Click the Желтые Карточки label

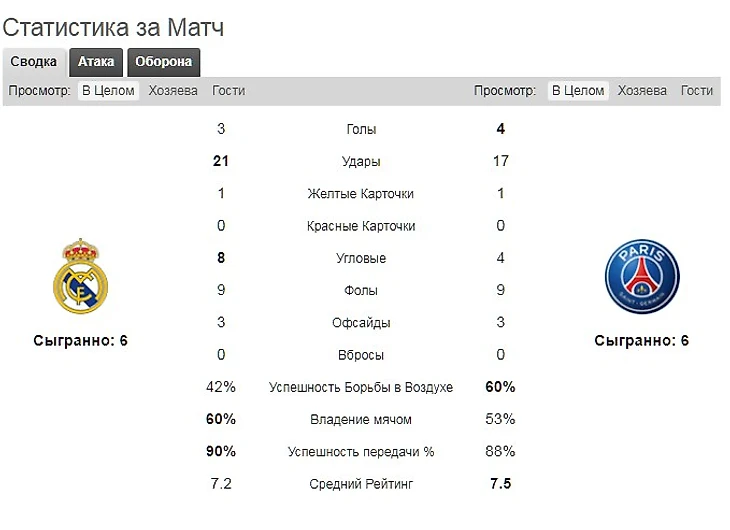(x=361, y=194)
